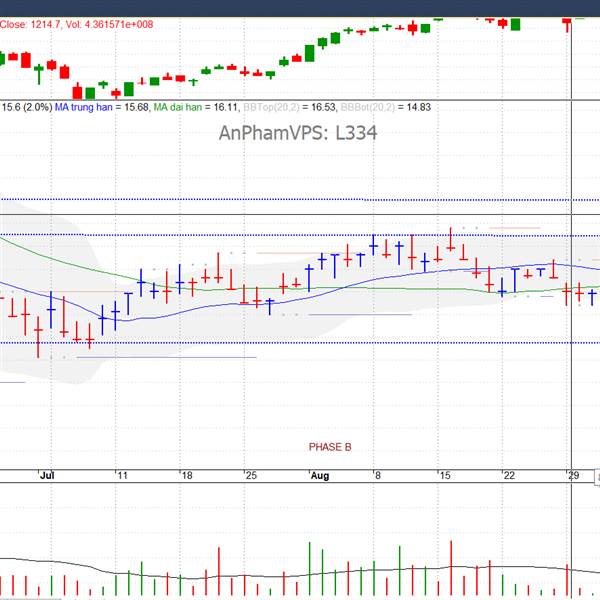Viewport: 600px width, 600px height.
Task: Click the 25 date axis label
Action: pyautogui.click(x=251, y=476)
